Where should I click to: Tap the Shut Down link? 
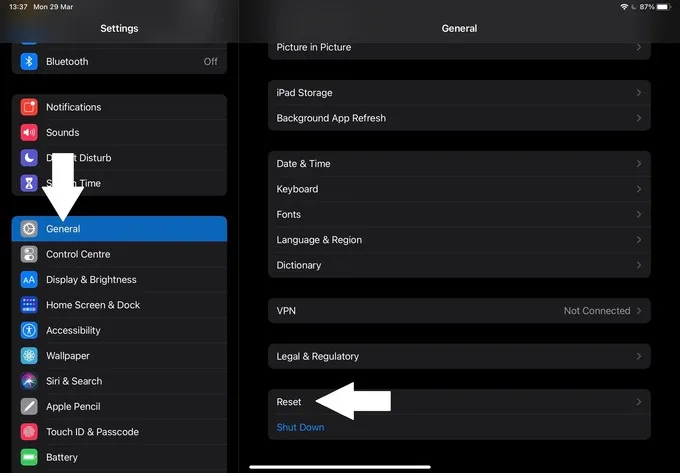[300, 427]
